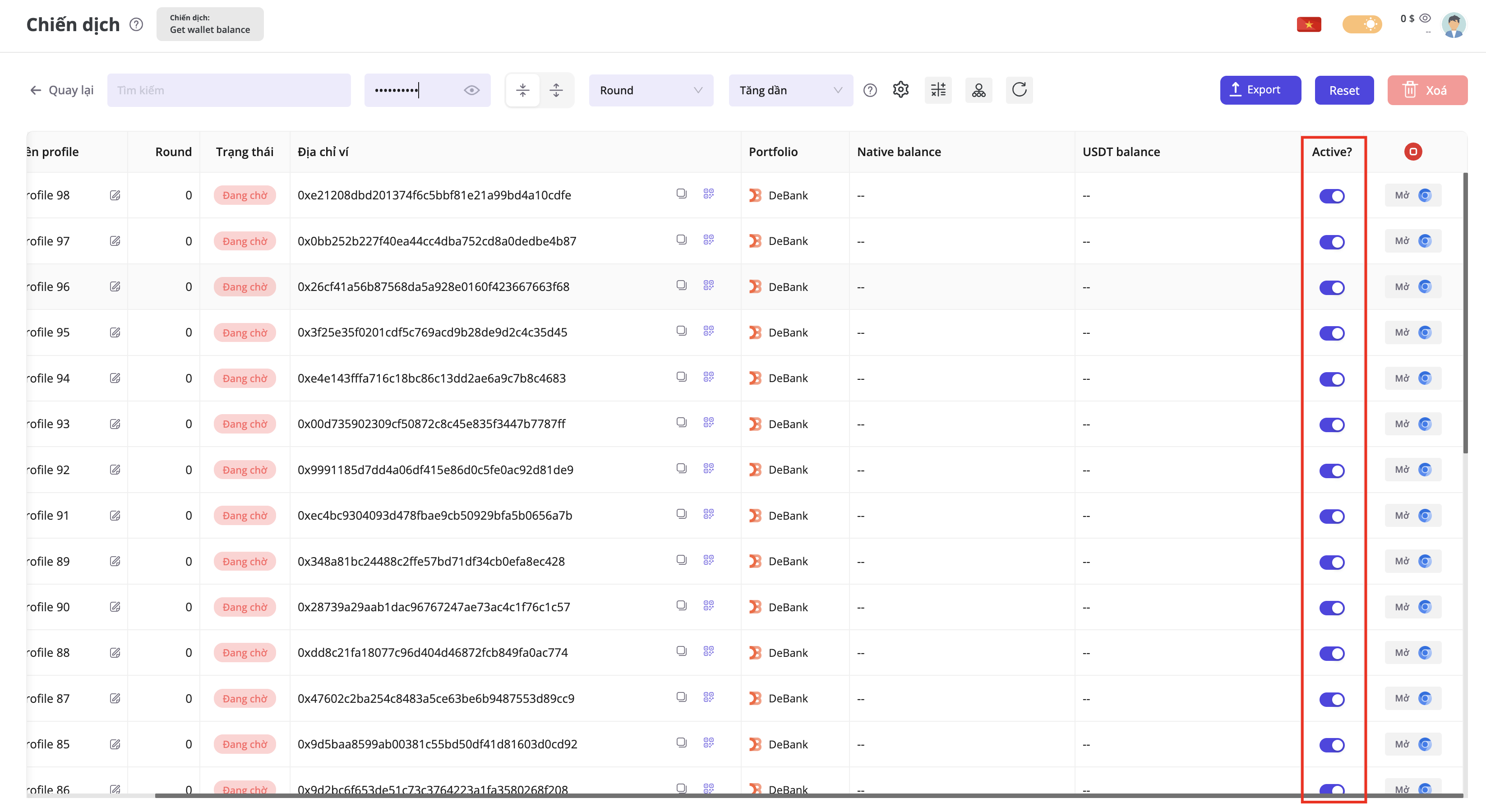Viewport: 1486px width, 812px height.
Task: Click the refresh icon in toolbar
Action: [1020, 90]
